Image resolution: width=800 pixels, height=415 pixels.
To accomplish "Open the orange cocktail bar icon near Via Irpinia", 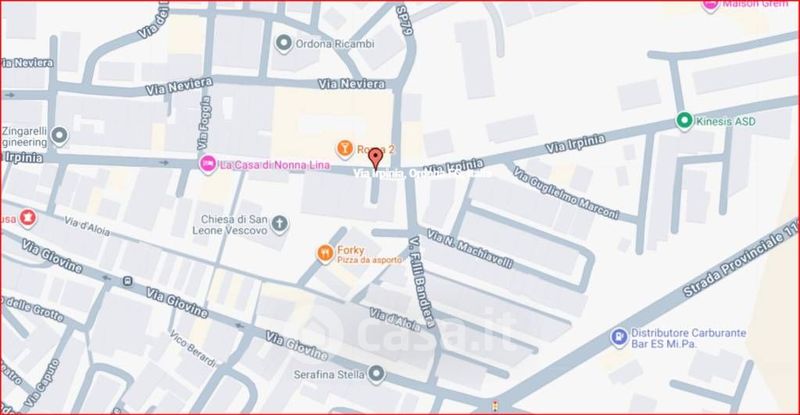I will (345, 149).
